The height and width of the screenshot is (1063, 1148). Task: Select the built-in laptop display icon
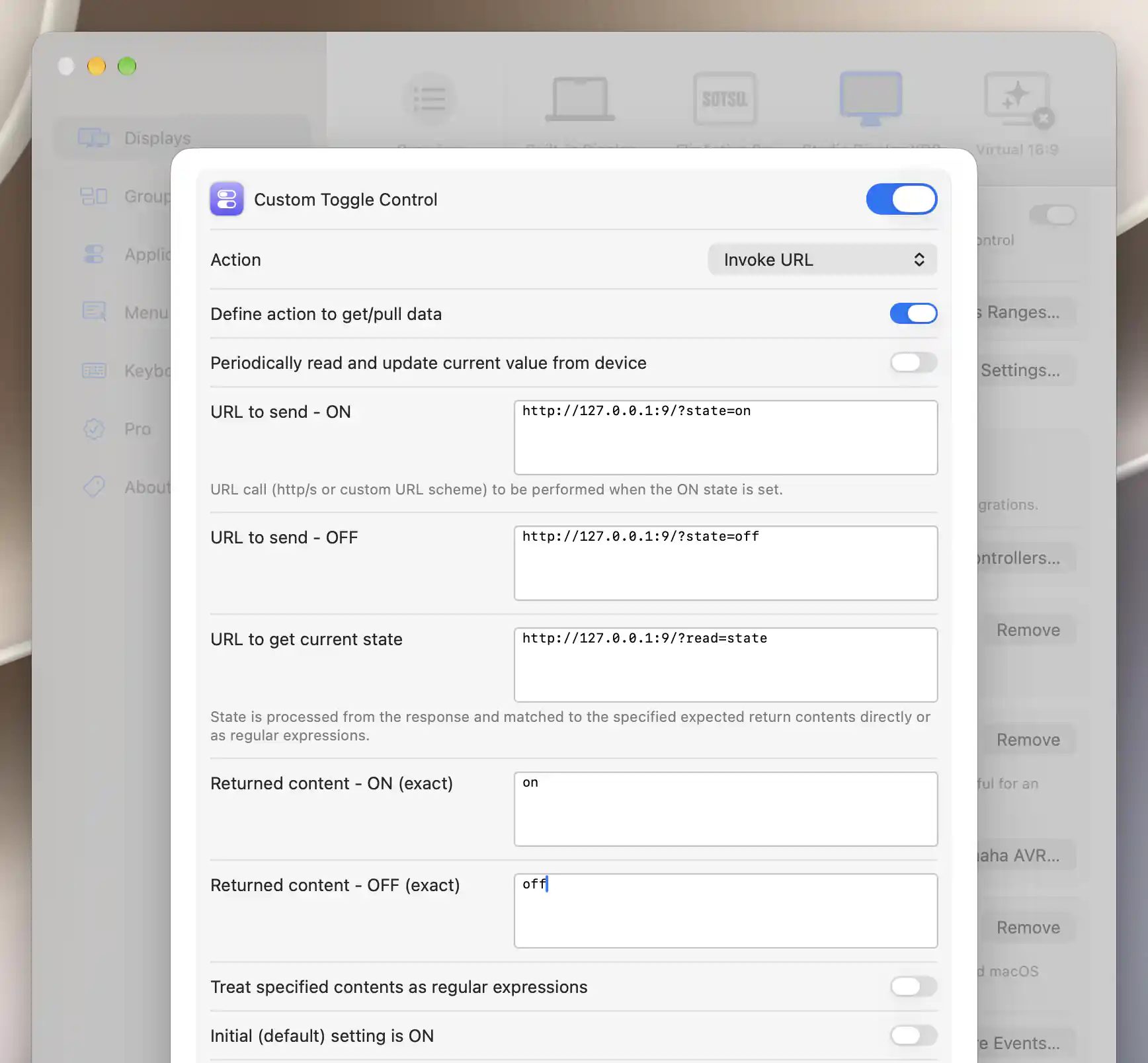tap(580, 99)
